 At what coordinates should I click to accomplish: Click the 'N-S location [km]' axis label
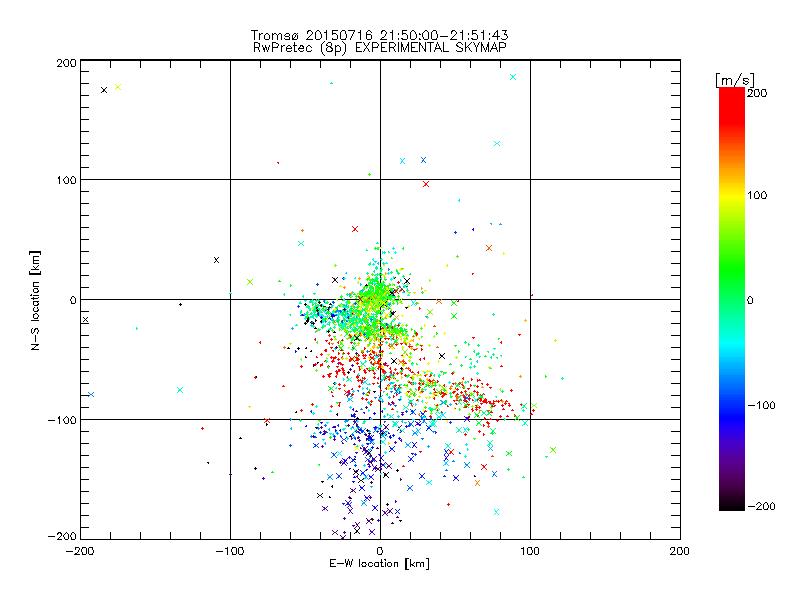35,300
